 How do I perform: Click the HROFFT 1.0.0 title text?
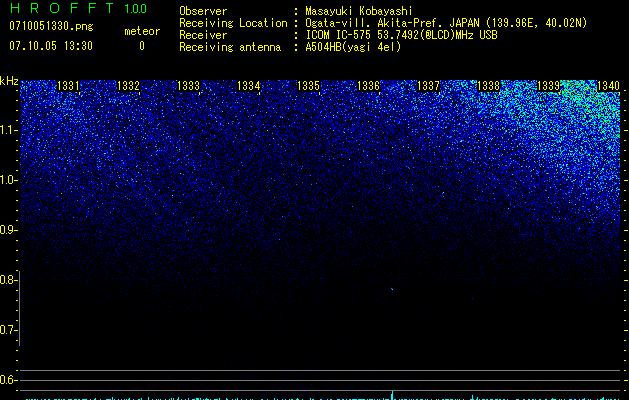78,8
